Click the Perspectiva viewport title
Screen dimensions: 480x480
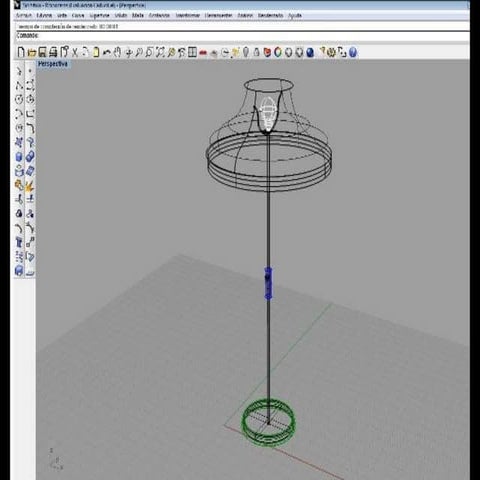click(x=53, y=64)
